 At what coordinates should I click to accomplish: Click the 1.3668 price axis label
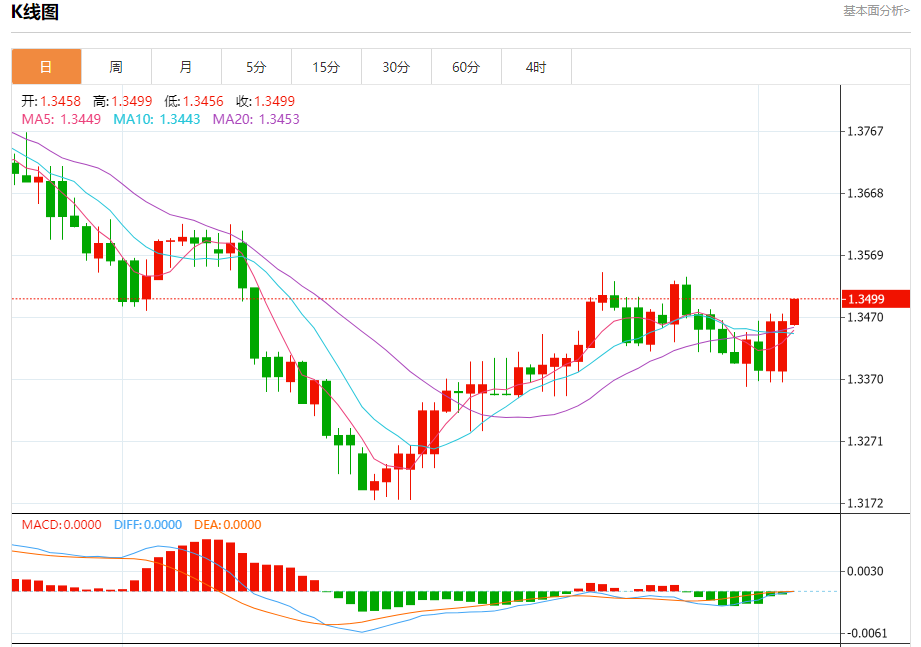click(x=865, y=193)
